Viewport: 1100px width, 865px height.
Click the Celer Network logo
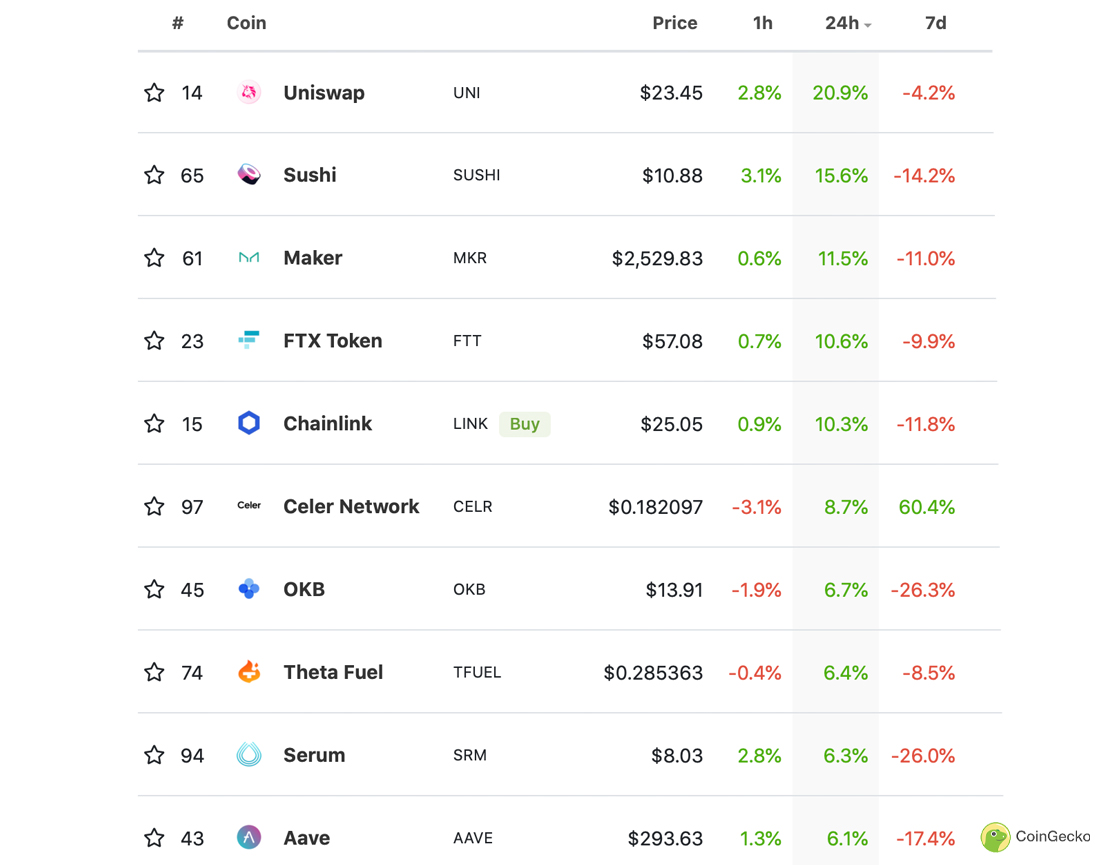249,506
